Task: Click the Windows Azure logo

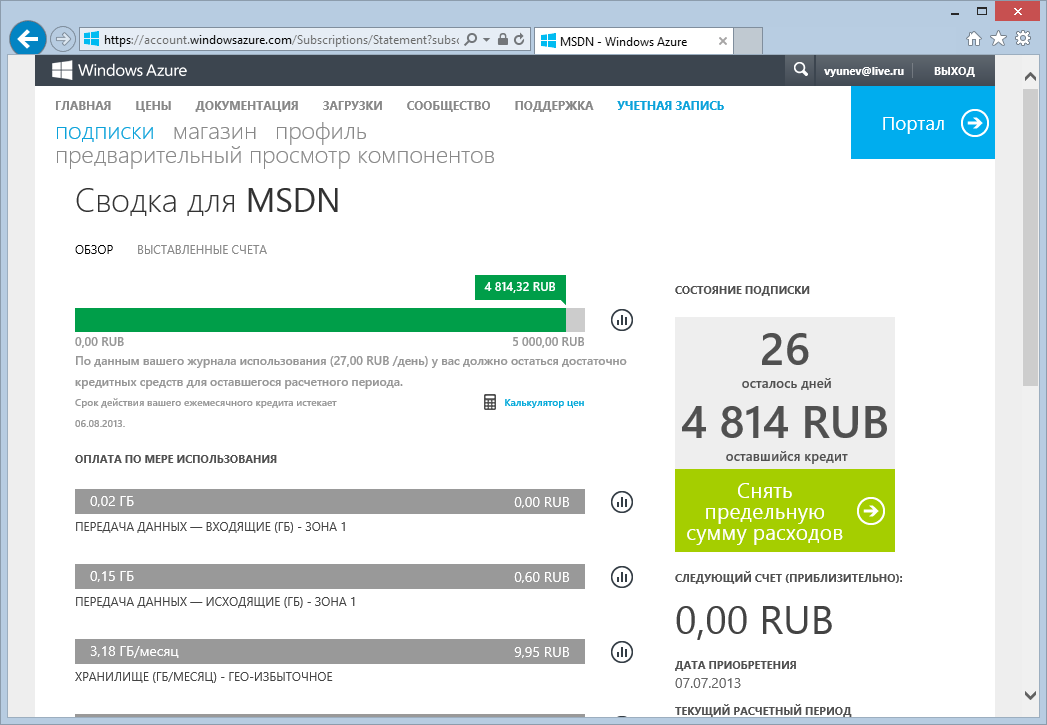Action: (x=120, y=70)
